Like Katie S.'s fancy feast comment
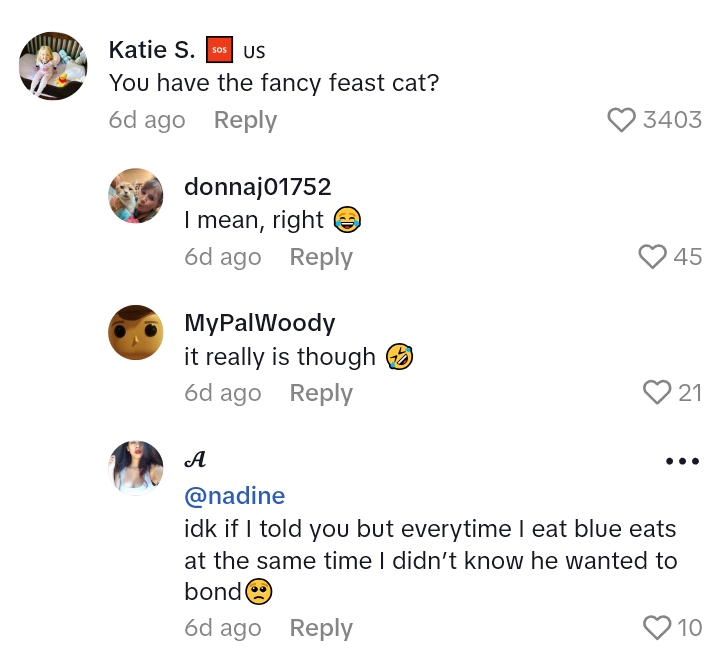715x661 pixels. [x=622, y=120]
